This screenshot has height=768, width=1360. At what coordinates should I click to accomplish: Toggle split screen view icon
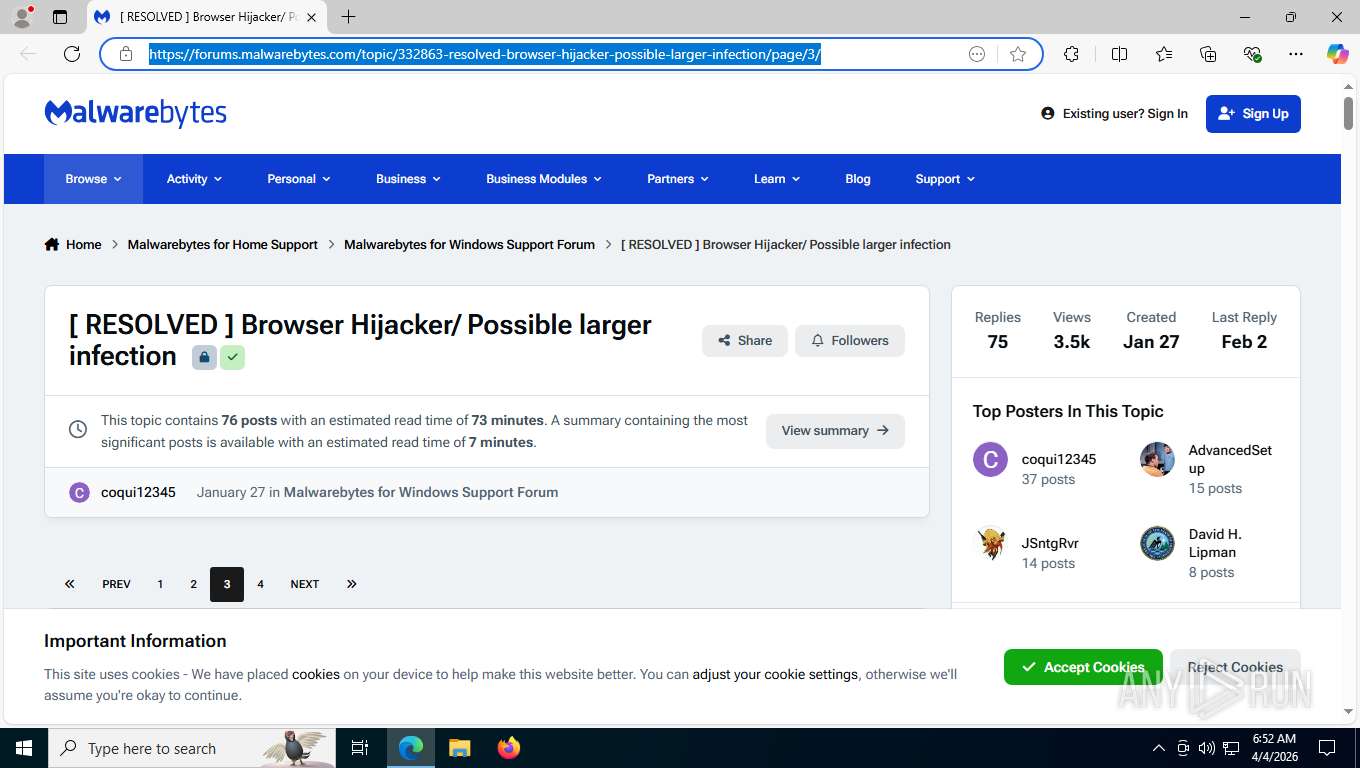pyautogui.click(x=1119, y=54)
